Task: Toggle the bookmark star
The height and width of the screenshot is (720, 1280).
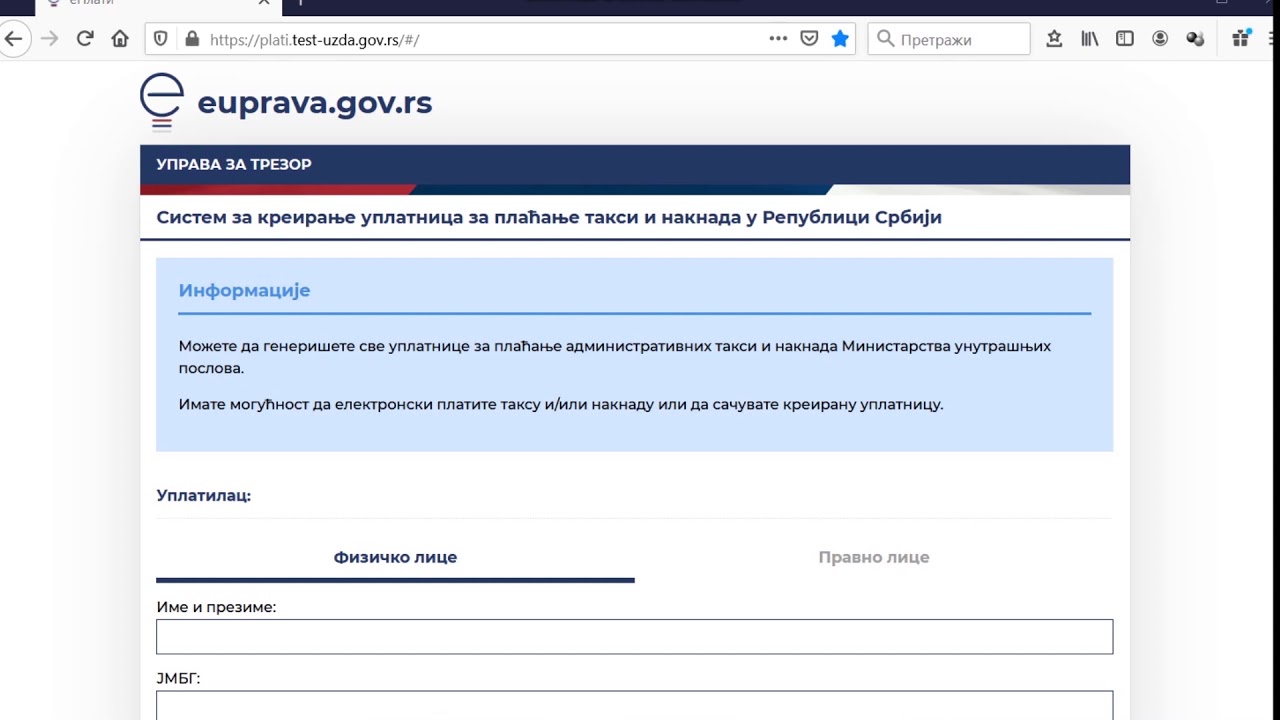Action: point(840,39)
